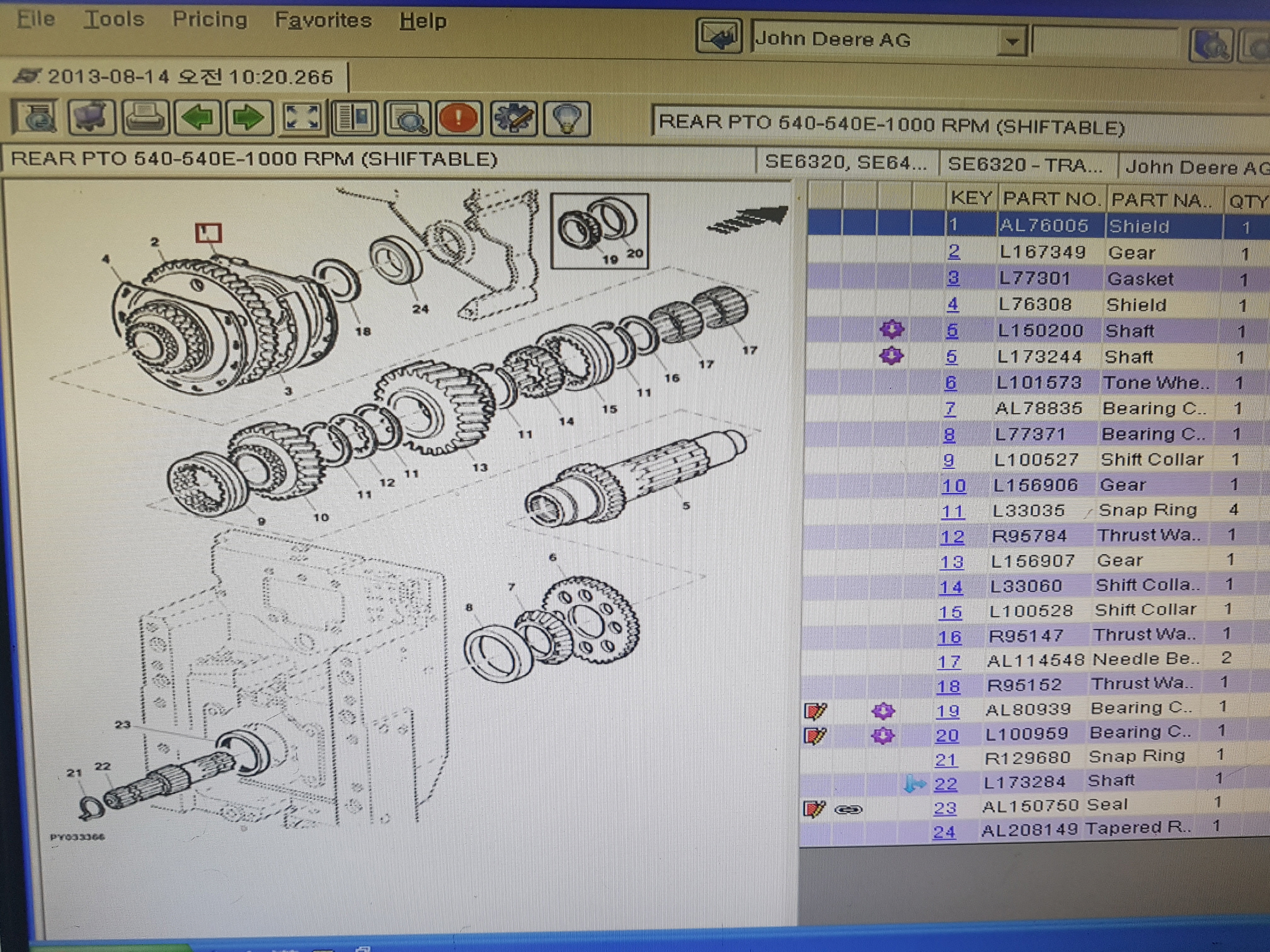Screen dimensions: 1270x952
Task: Toggle the split panel layout icon
Action: [355, 118]
